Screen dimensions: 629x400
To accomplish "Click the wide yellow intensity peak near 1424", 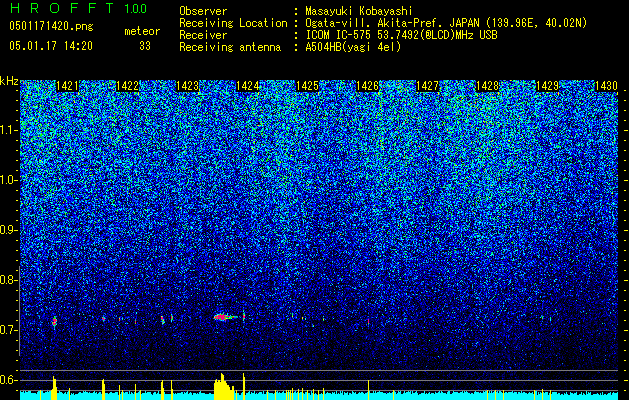I will coord(224,387).
